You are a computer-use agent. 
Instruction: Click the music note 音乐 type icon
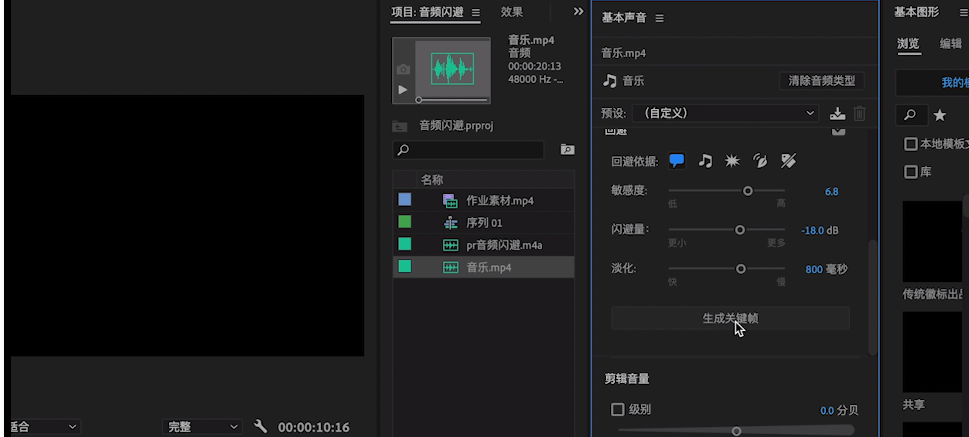[610, 81]
